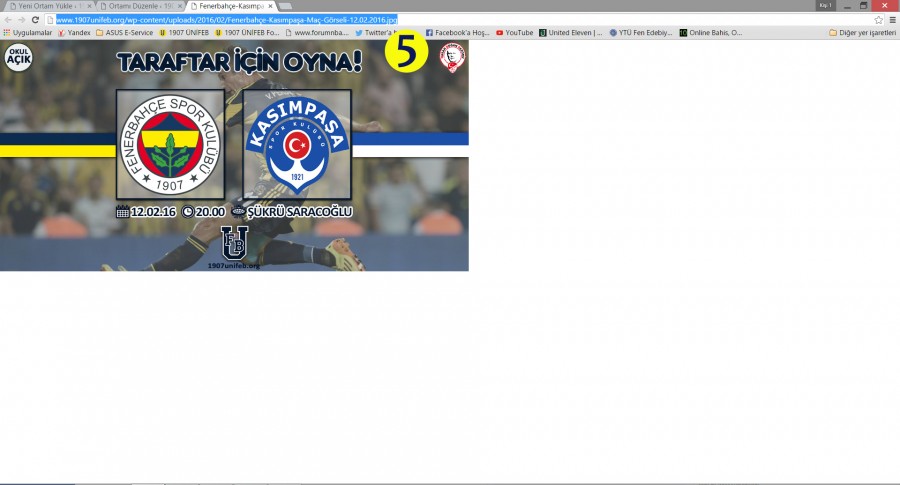Viewport: 900px width, 485px height.
Task: Open the www.forumnba bookmark
Action: 317,32
